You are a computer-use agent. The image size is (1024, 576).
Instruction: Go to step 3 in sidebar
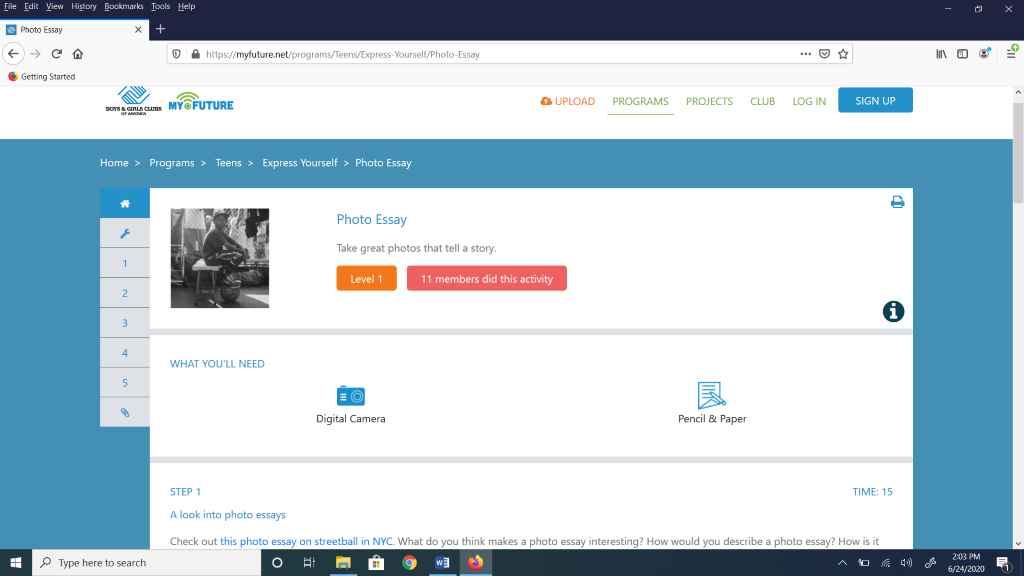125,323
